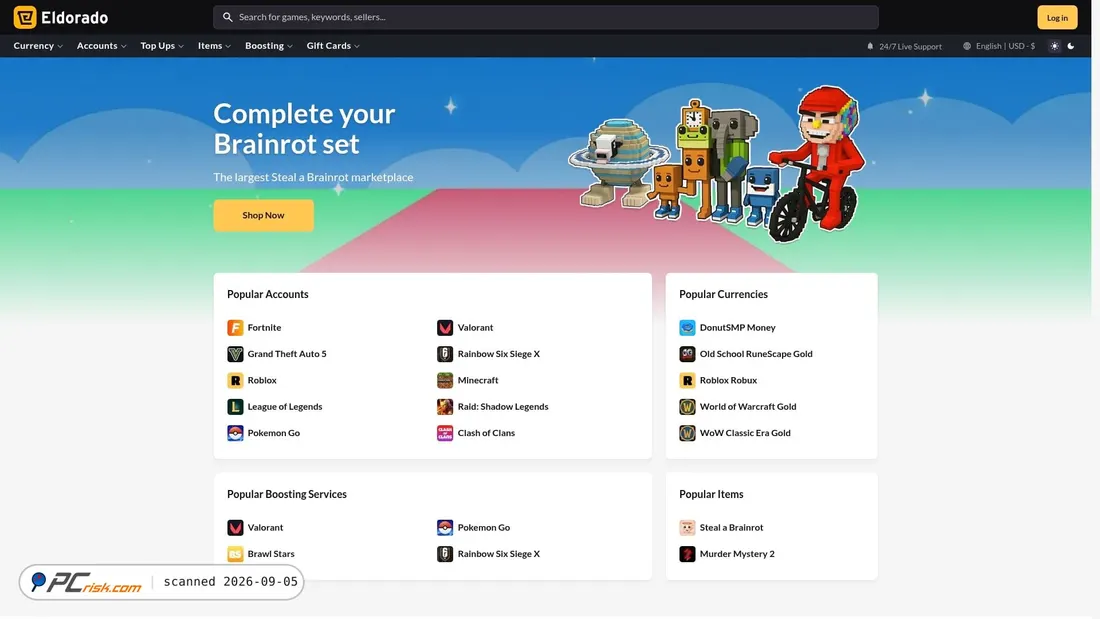The height and width of the screenshot is (619, 1100).
Task: Click the Log in button
Action: tap(1057, 18)
